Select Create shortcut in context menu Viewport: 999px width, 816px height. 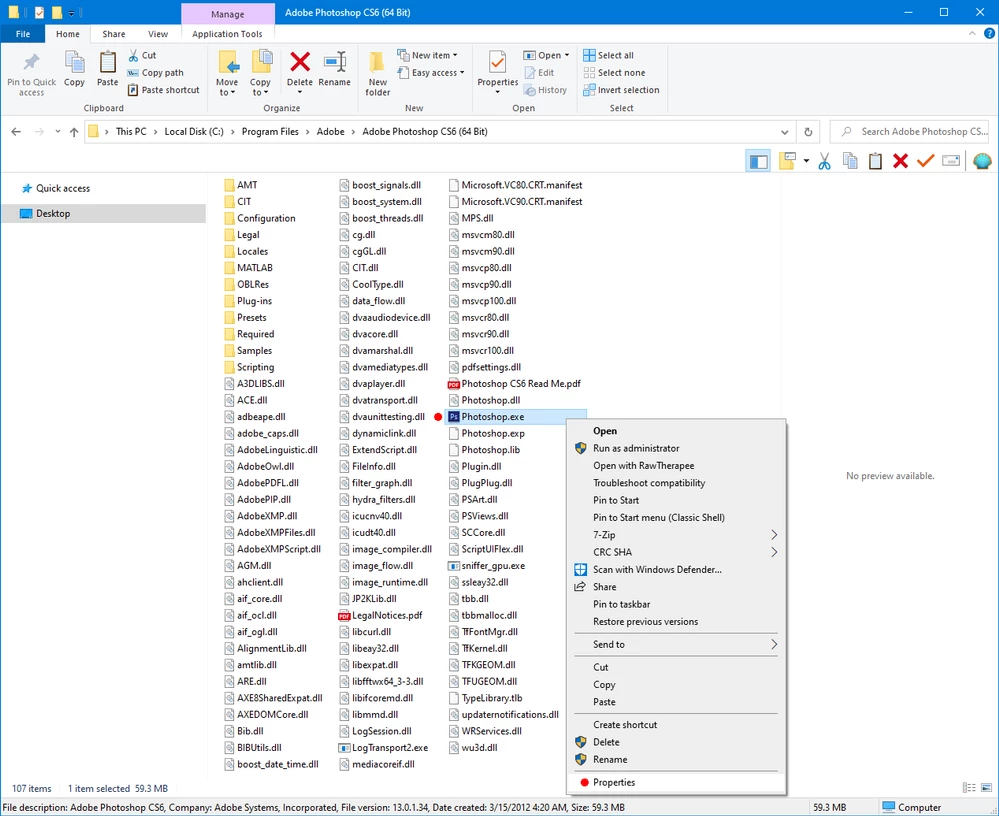click(676, 724)
